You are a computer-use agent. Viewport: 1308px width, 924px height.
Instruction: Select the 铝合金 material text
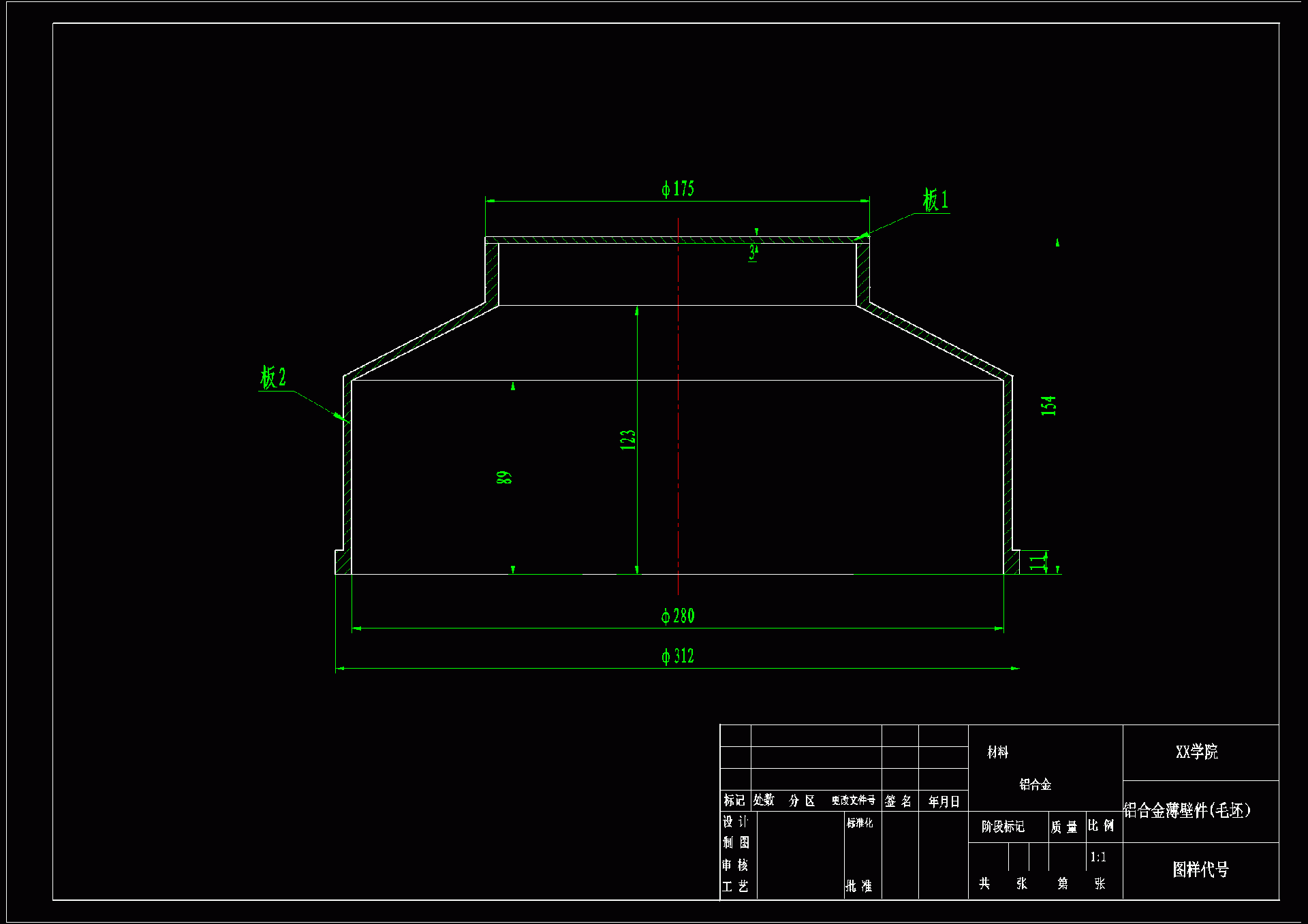pyautogui.click(x=1035, y=784)
